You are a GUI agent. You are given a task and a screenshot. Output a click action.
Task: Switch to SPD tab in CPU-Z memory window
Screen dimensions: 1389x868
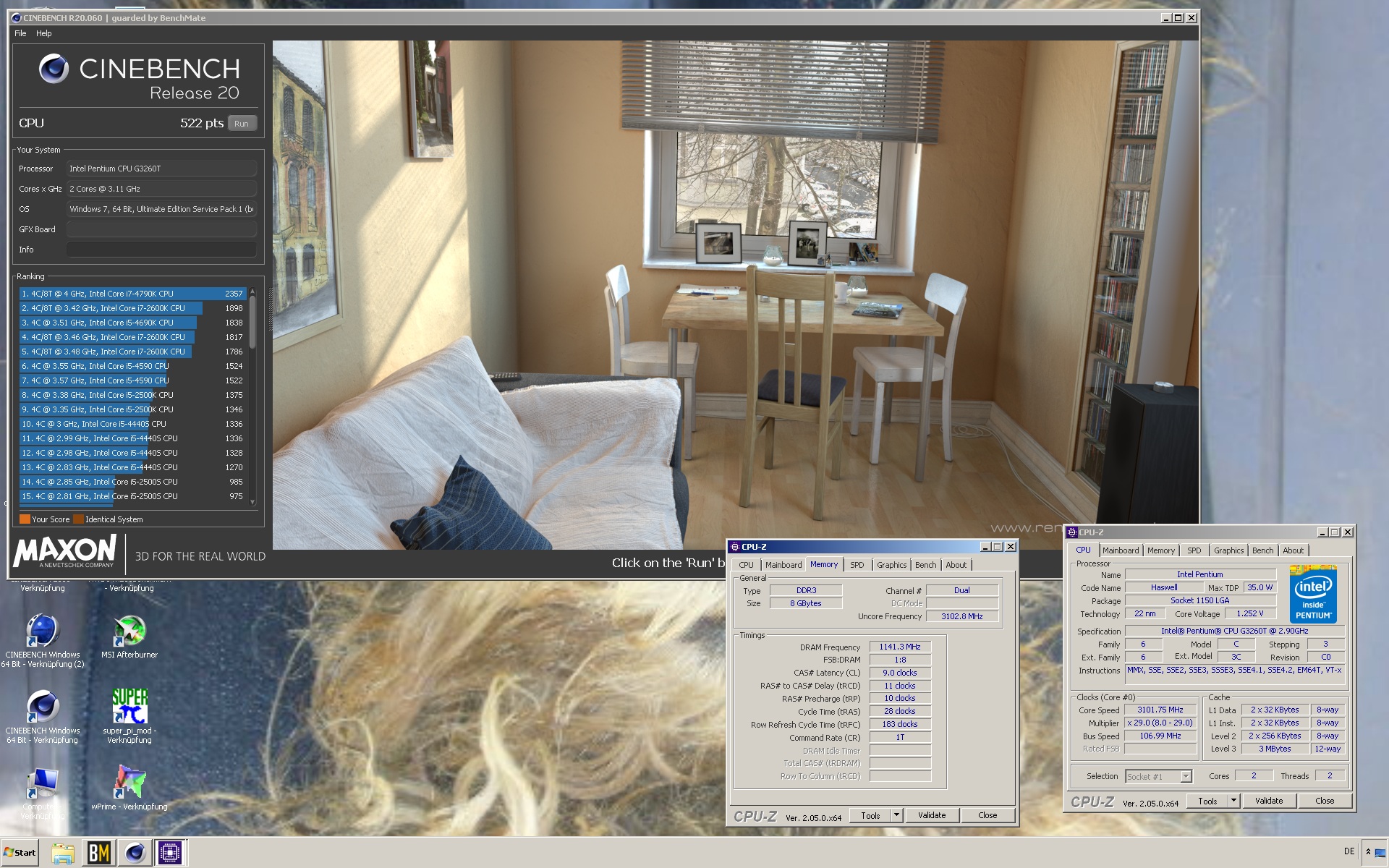(x=857, y=565)
